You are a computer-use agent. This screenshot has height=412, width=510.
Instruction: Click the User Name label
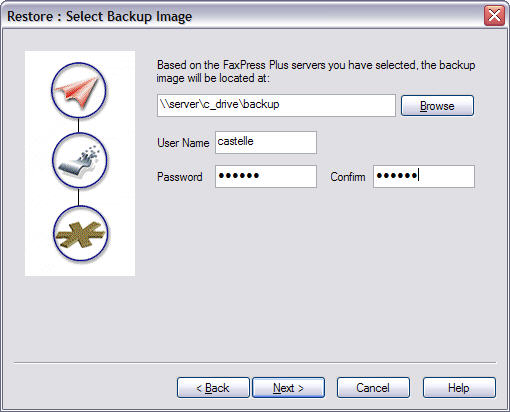183,143
